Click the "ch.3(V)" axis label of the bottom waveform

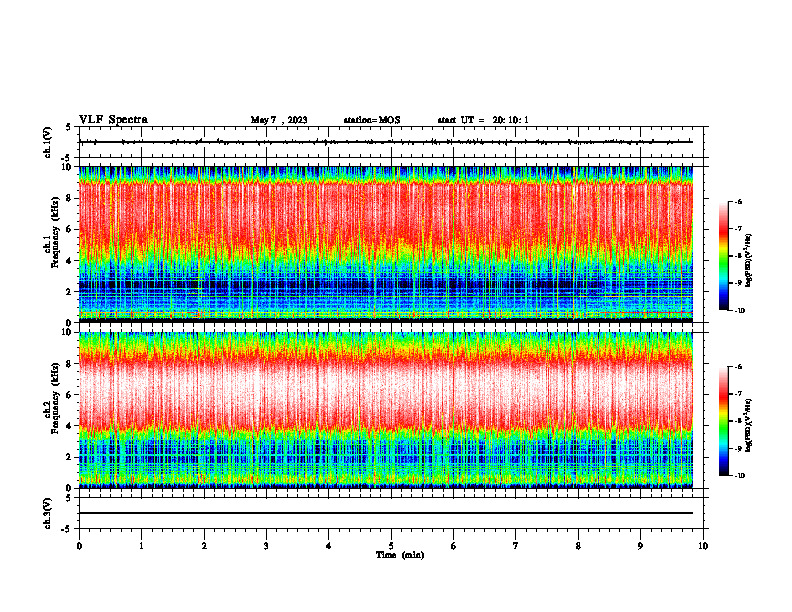pos(48,514)
